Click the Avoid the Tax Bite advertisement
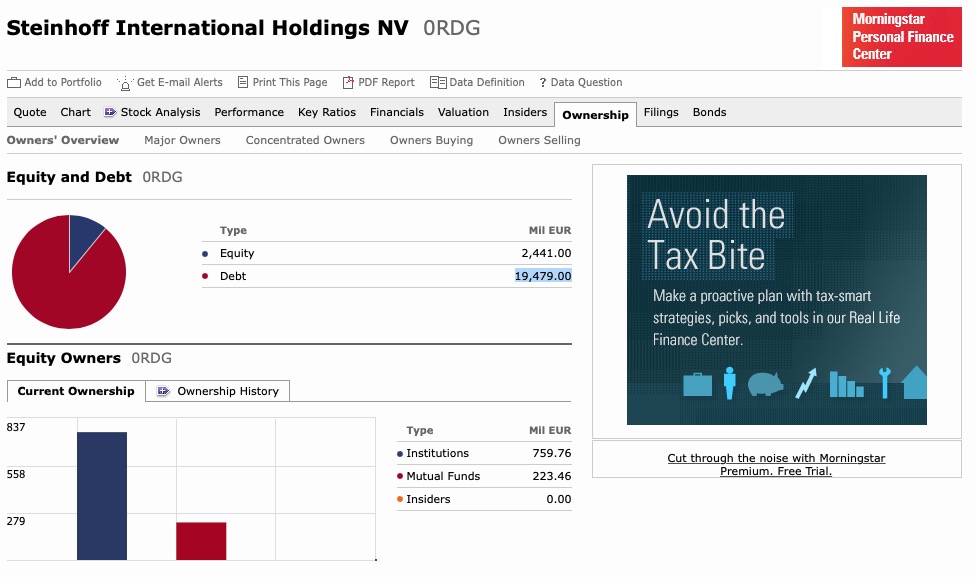 pyautogui.click(x=776, y=300)
